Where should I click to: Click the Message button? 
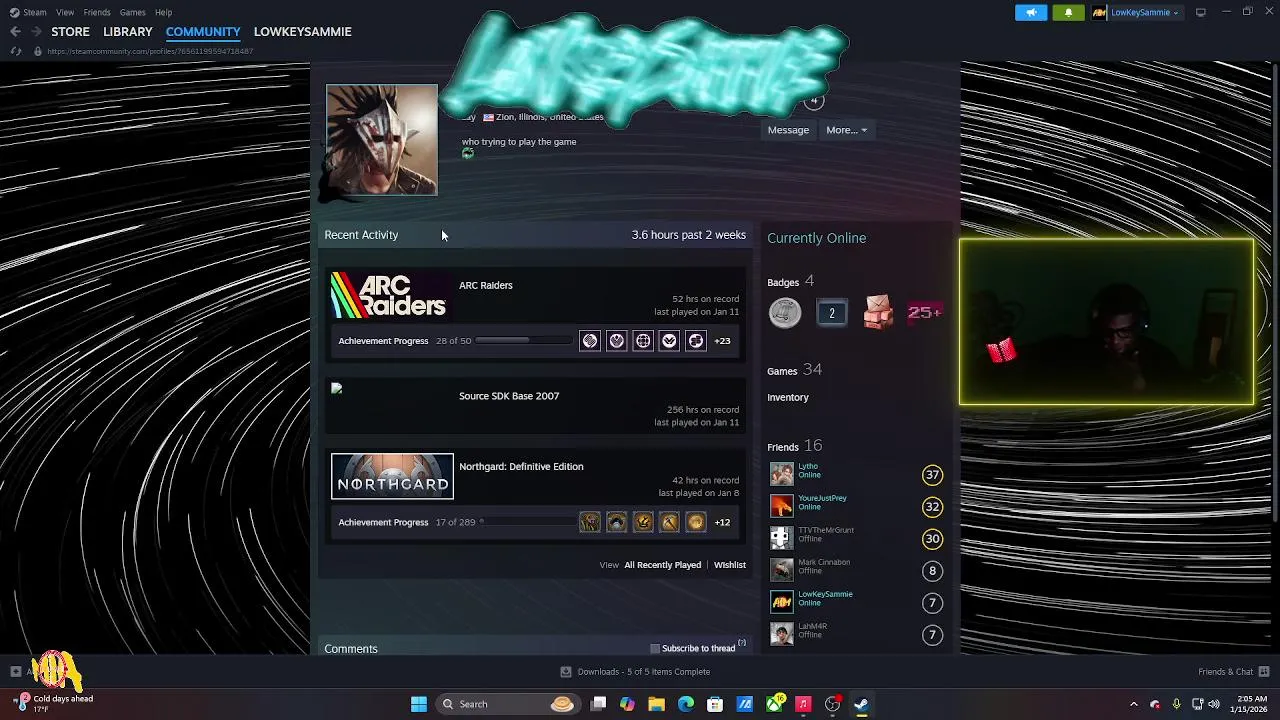(788, 130)
